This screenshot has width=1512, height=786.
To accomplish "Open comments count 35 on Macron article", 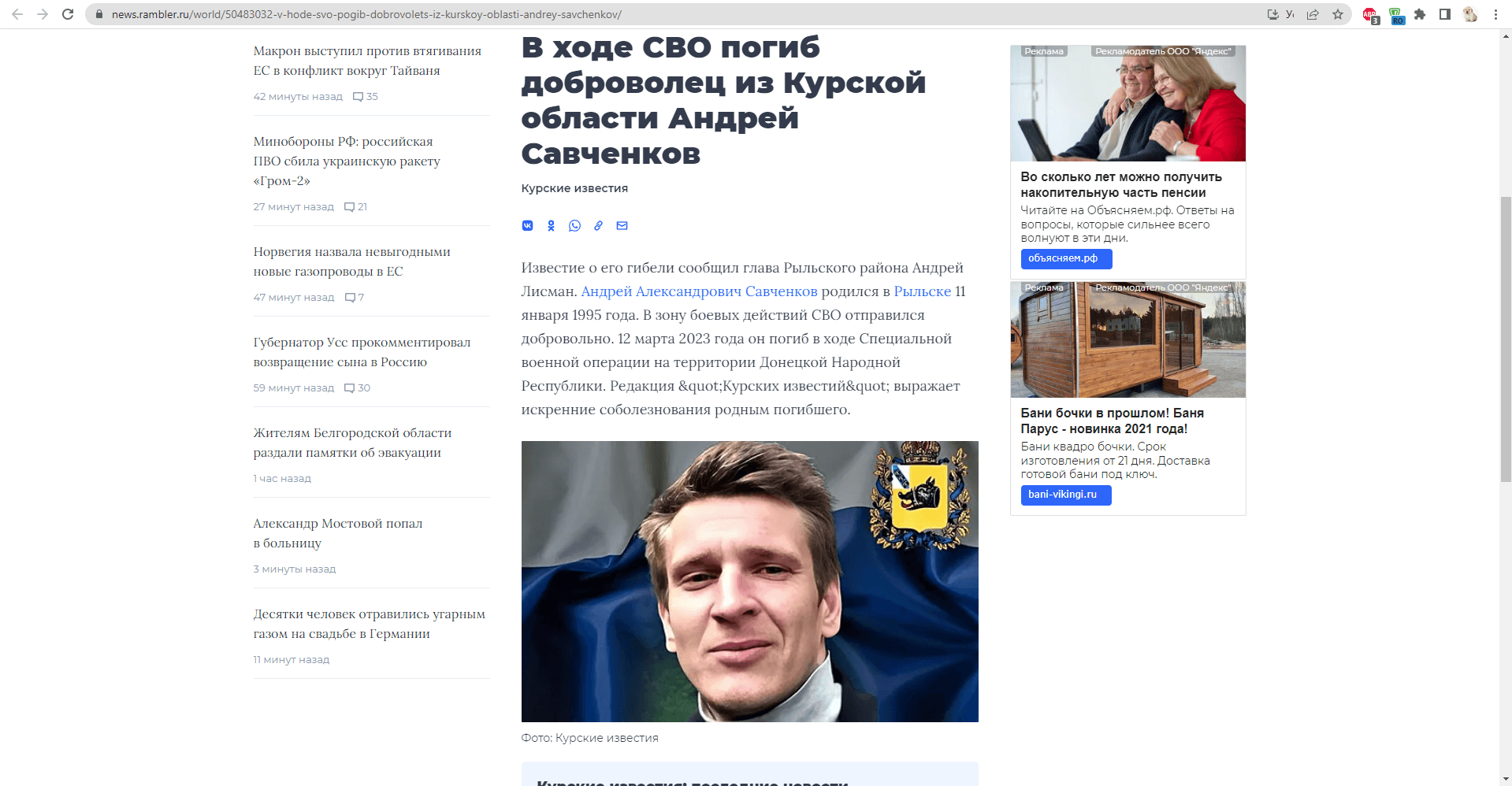I will (x=366, y=97).
